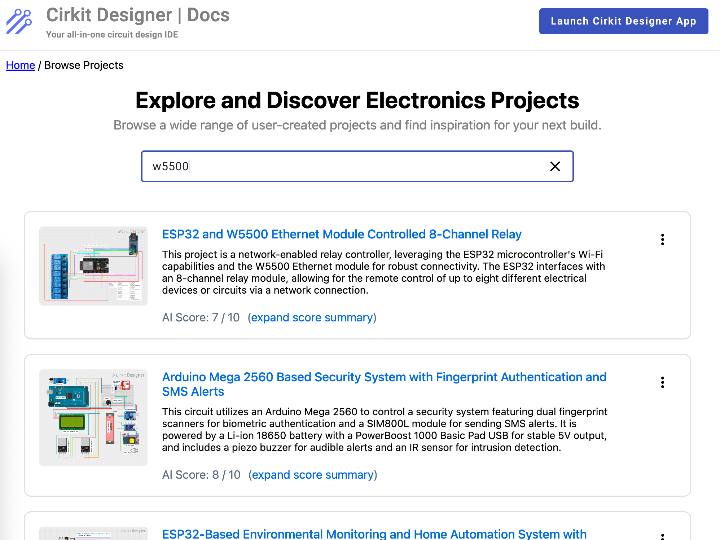
Task: Open ESP32 and W5500 relay circuit thumbnail
Action: coord(92,265)
